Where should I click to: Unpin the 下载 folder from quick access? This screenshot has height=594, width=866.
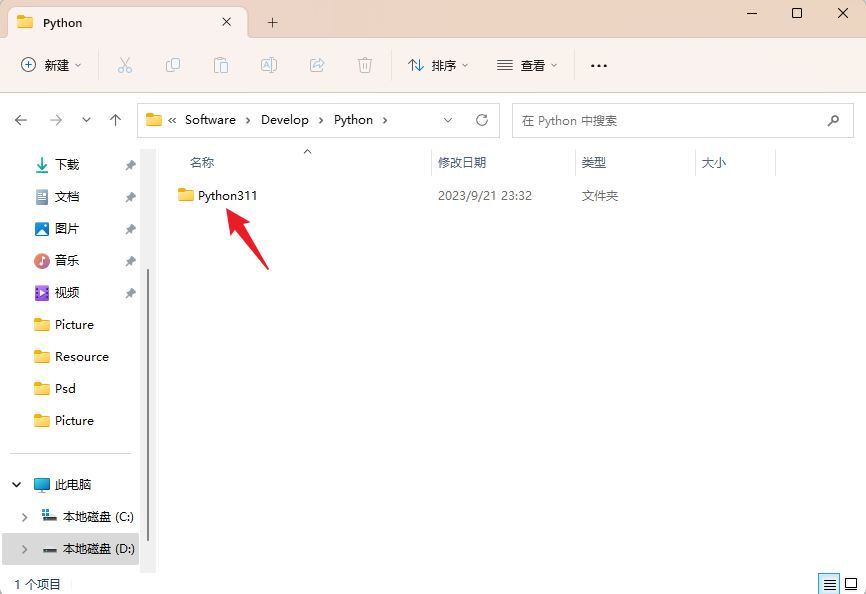pyautogui.click(x=130, y=164)
